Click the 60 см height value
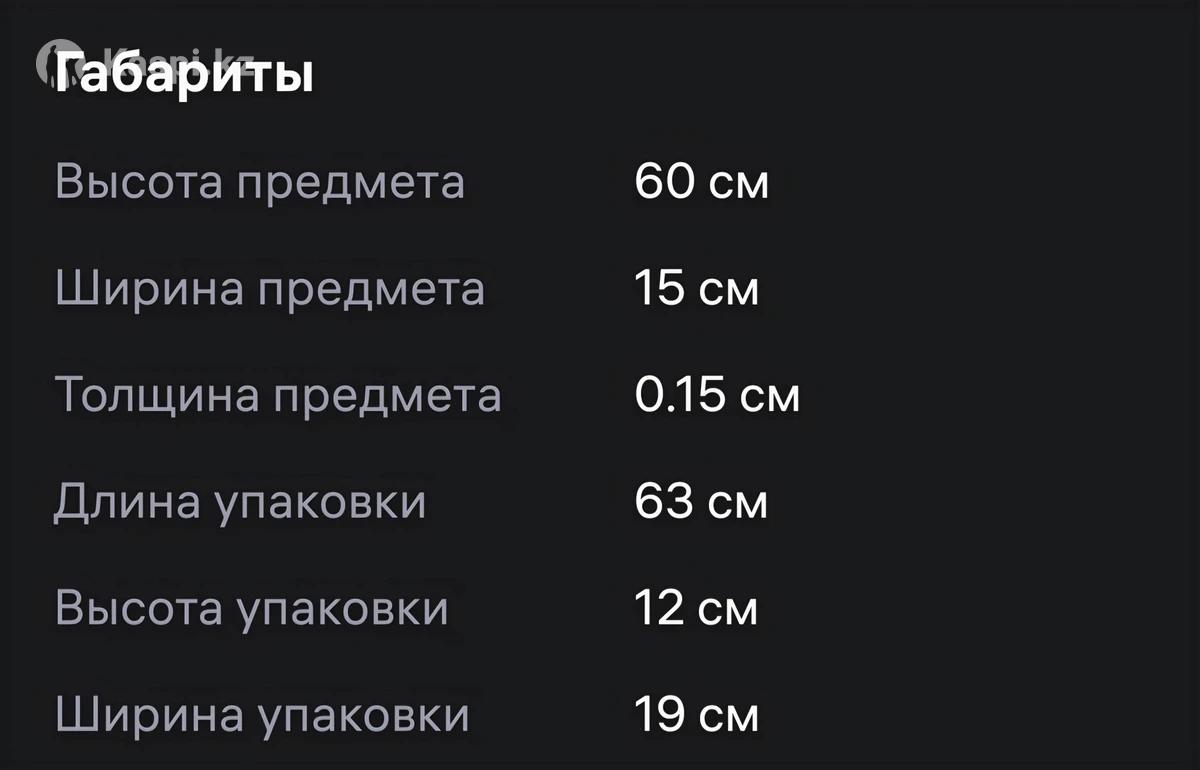This screenshot has height=770, width=1200. pyautogui.click(x=701, y=183)
